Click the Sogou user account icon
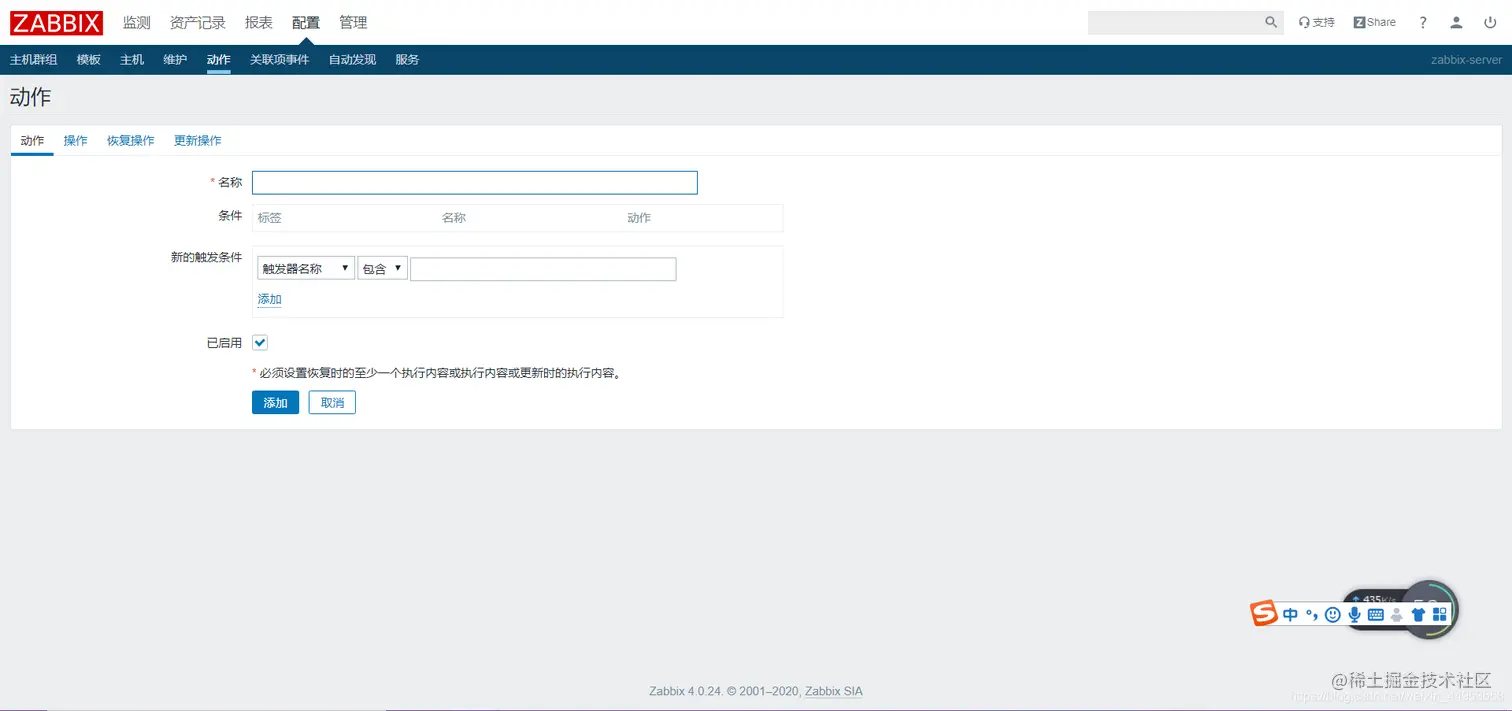The height and width of the screenshot is (711, 1512). (x=1397, y=615)
